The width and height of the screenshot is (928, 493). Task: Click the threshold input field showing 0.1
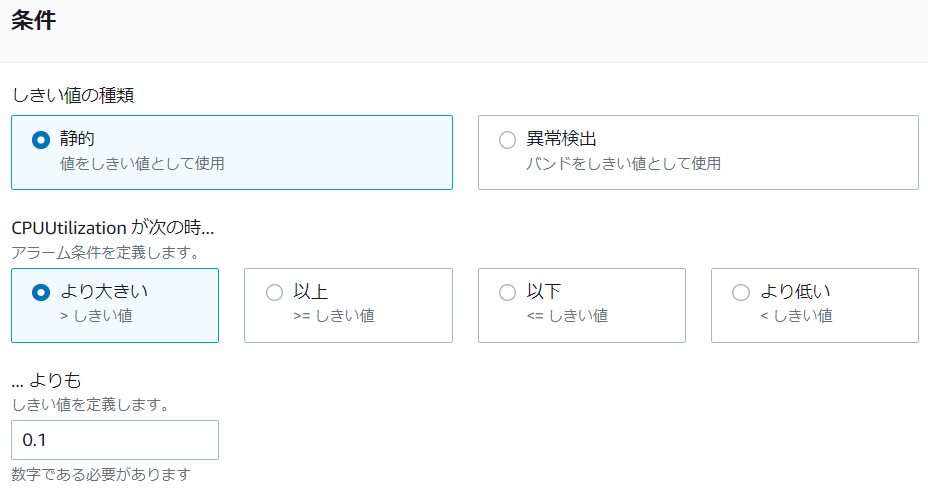(114, 440)
